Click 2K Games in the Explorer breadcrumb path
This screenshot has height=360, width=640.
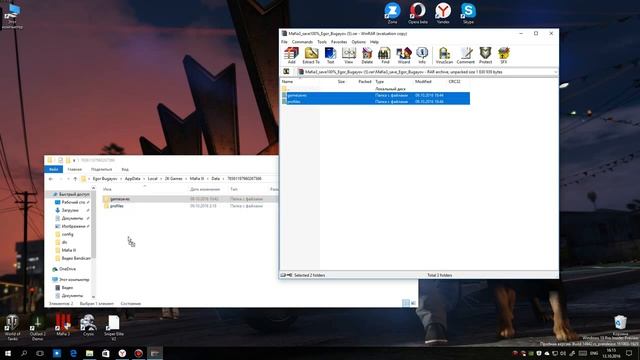[x=173, y=179]
